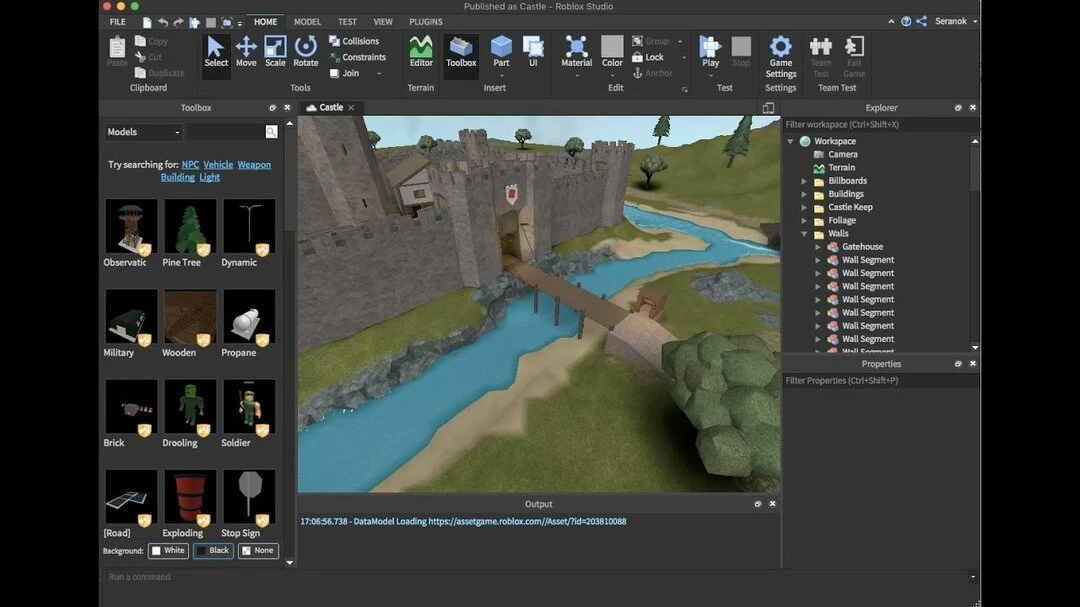The height and width of the screenshot is (607, 1080).
Task: Open the UI insert tool
Action: click(x=533, y=52)
